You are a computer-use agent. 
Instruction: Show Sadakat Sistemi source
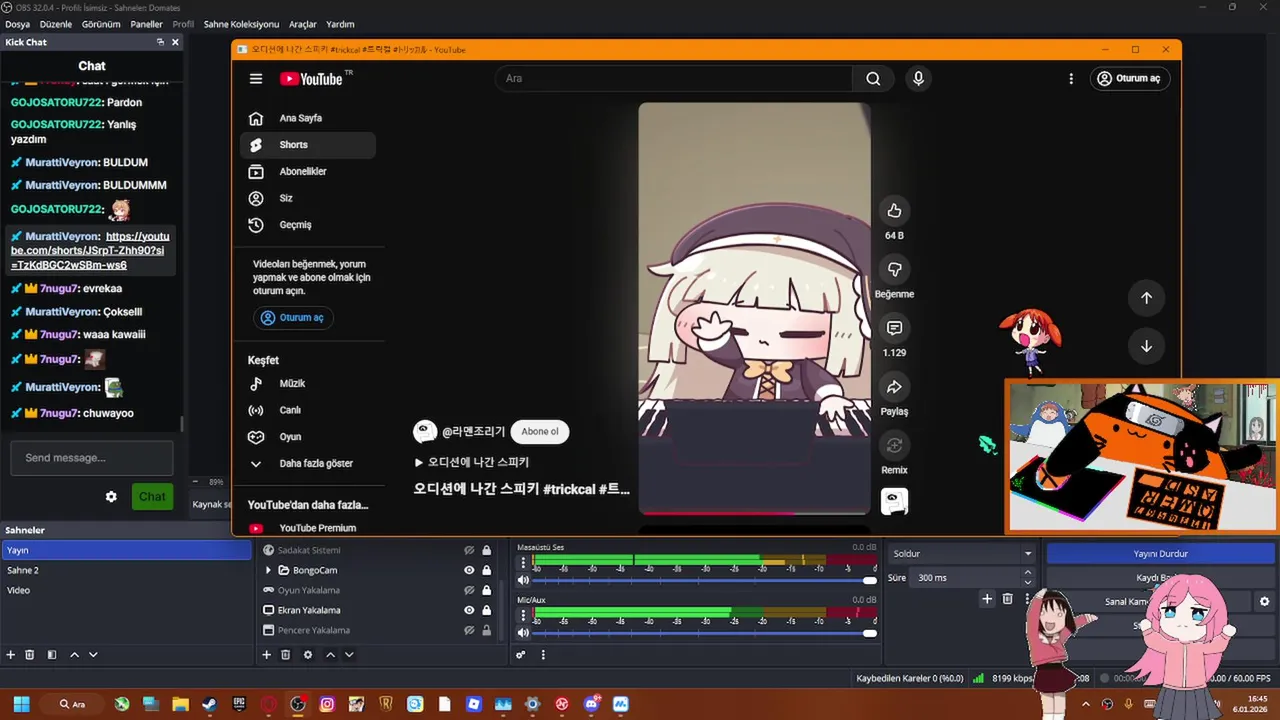point(469,550)
